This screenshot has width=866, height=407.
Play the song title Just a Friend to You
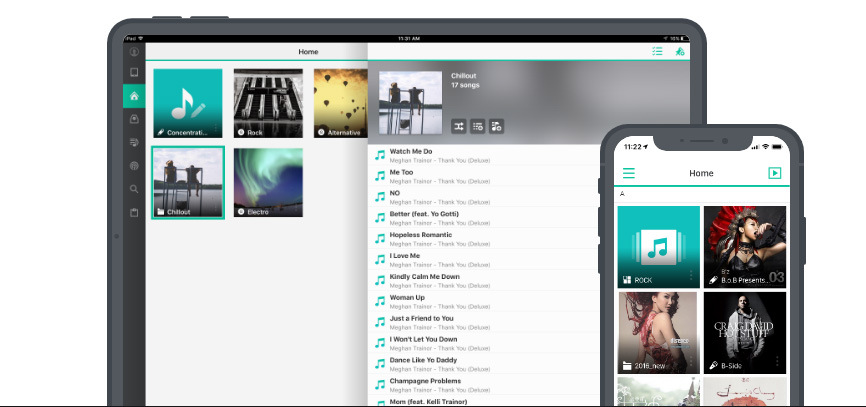click(x=421, y=319)
